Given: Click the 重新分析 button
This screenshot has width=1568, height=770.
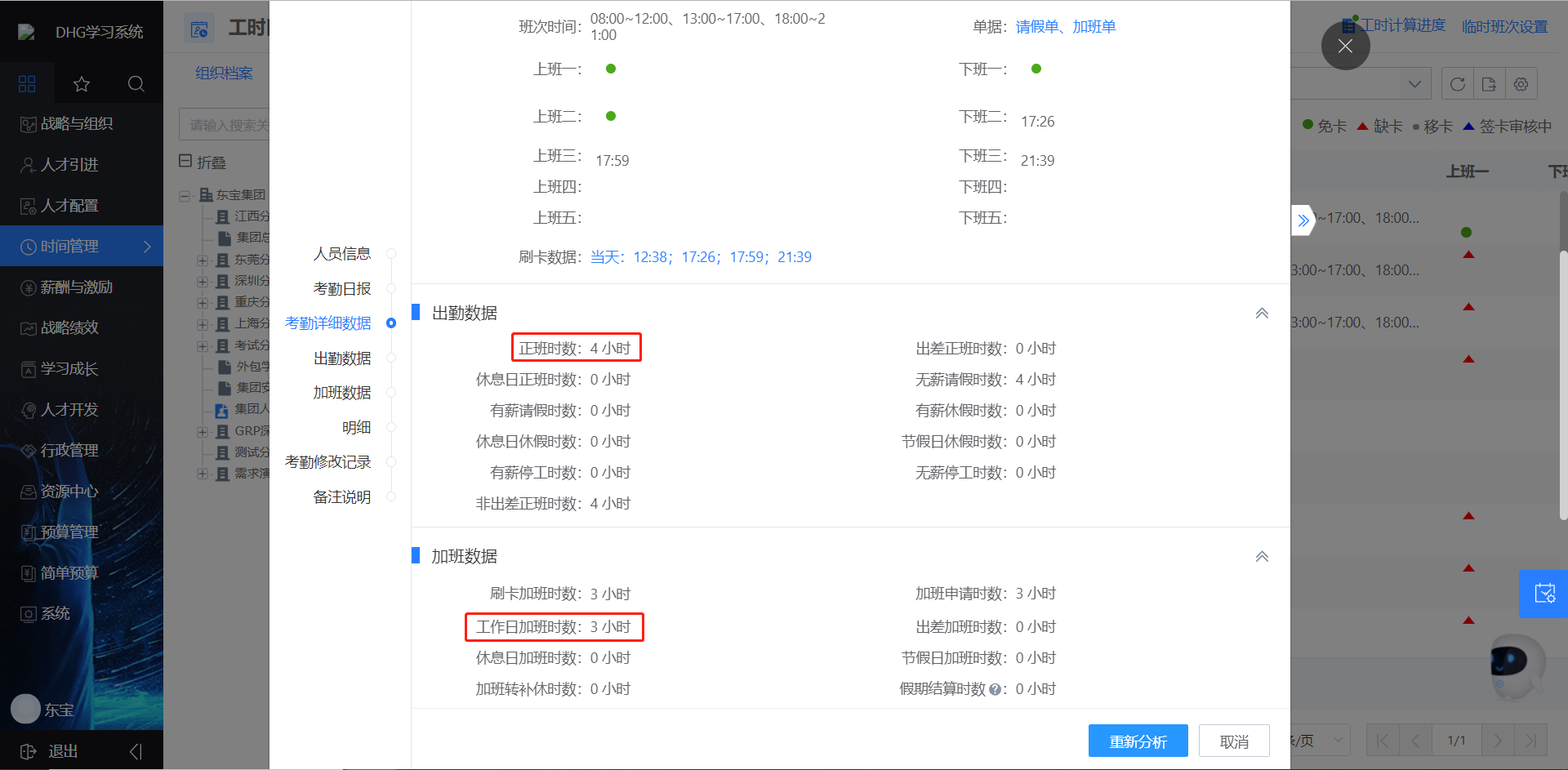Looking at the screenshot, I should (1138, 741).
